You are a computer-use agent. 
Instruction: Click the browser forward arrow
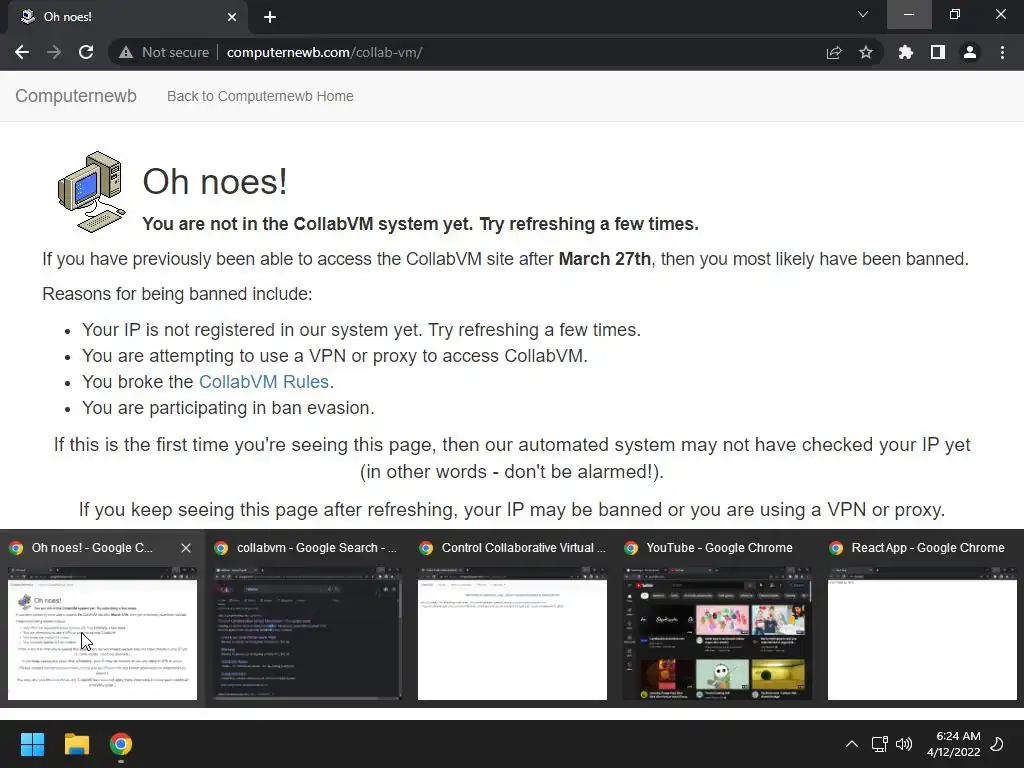54,52
